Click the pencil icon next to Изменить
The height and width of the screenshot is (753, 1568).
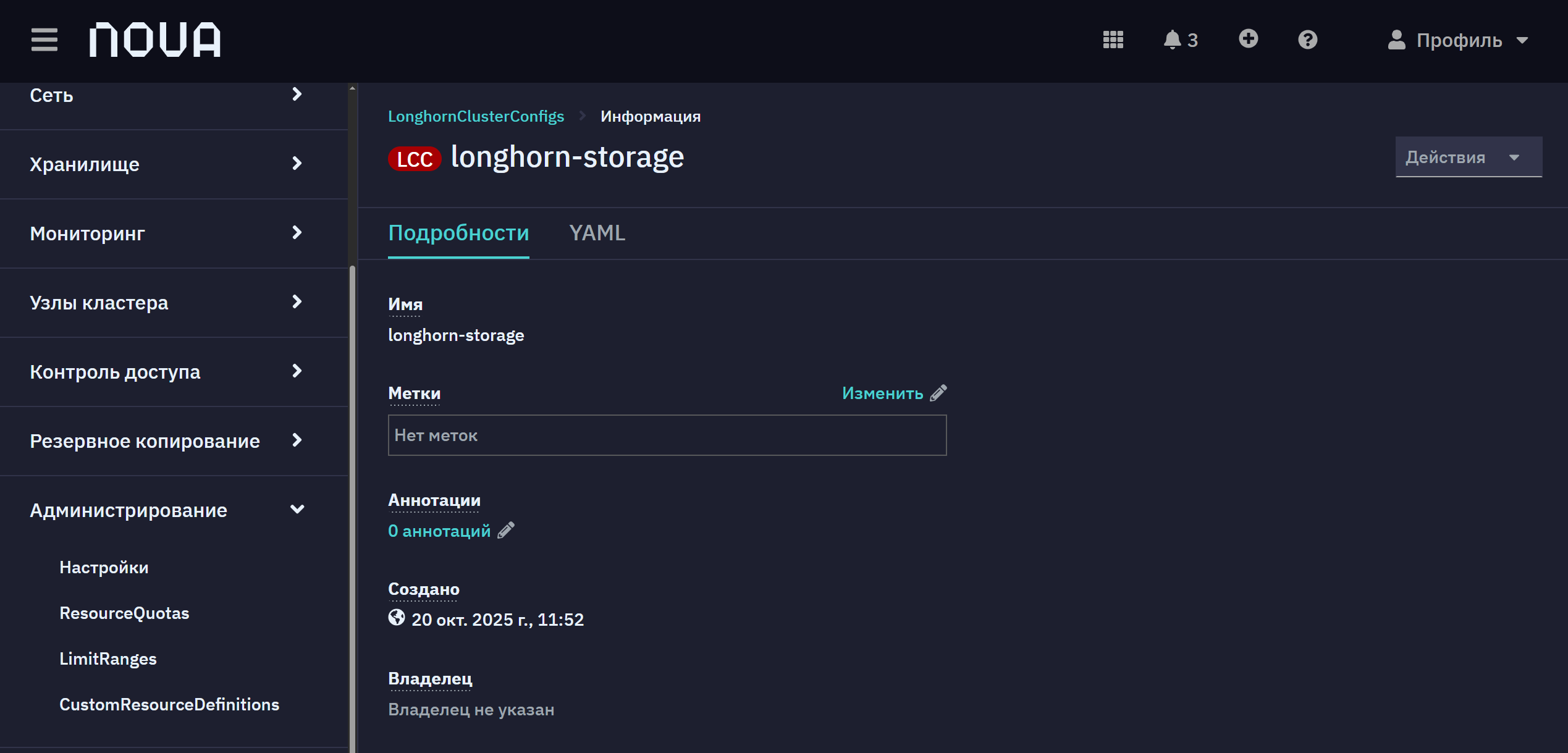[x=938, y=393]
